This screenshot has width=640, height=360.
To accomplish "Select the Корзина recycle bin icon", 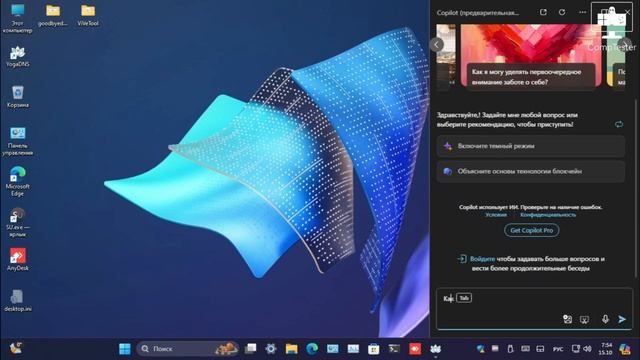I will [x=17, y=97].
